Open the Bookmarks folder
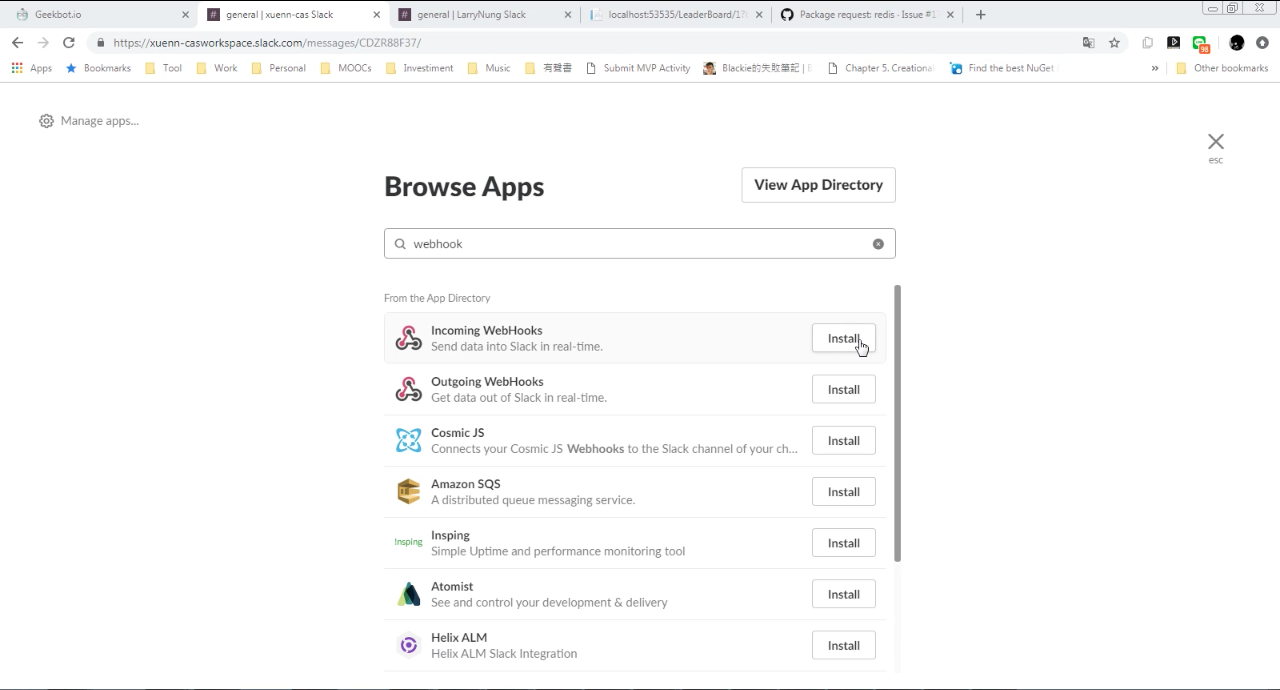 [x=98, y=68]
